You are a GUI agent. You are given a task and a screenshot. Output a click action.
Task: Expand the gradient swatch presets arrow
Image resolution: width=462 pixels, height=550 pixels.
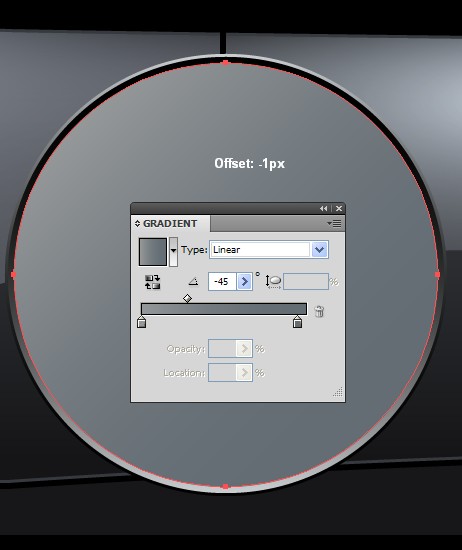pyautogui.click(x=173, y=250)
